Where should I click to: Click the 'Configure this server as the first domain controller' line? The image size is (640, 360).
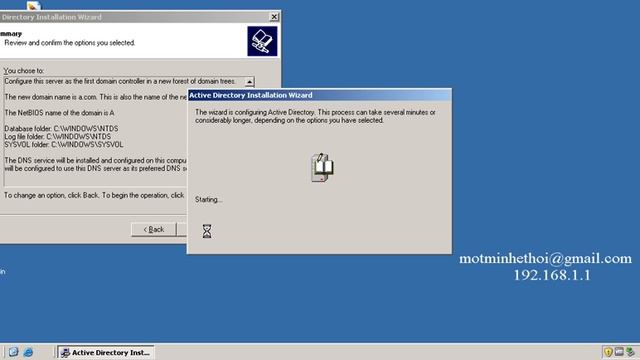[120, 81]
